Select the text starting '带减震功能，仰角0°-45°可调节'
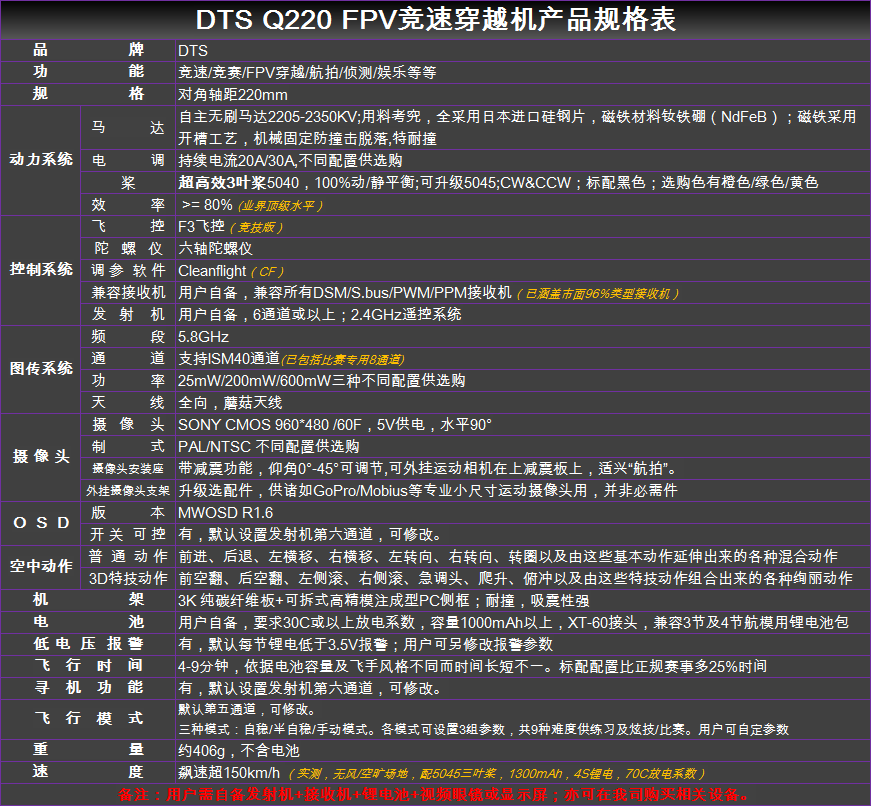The height and width of the screenshot is (807, 871). click(x=427, y=468)
